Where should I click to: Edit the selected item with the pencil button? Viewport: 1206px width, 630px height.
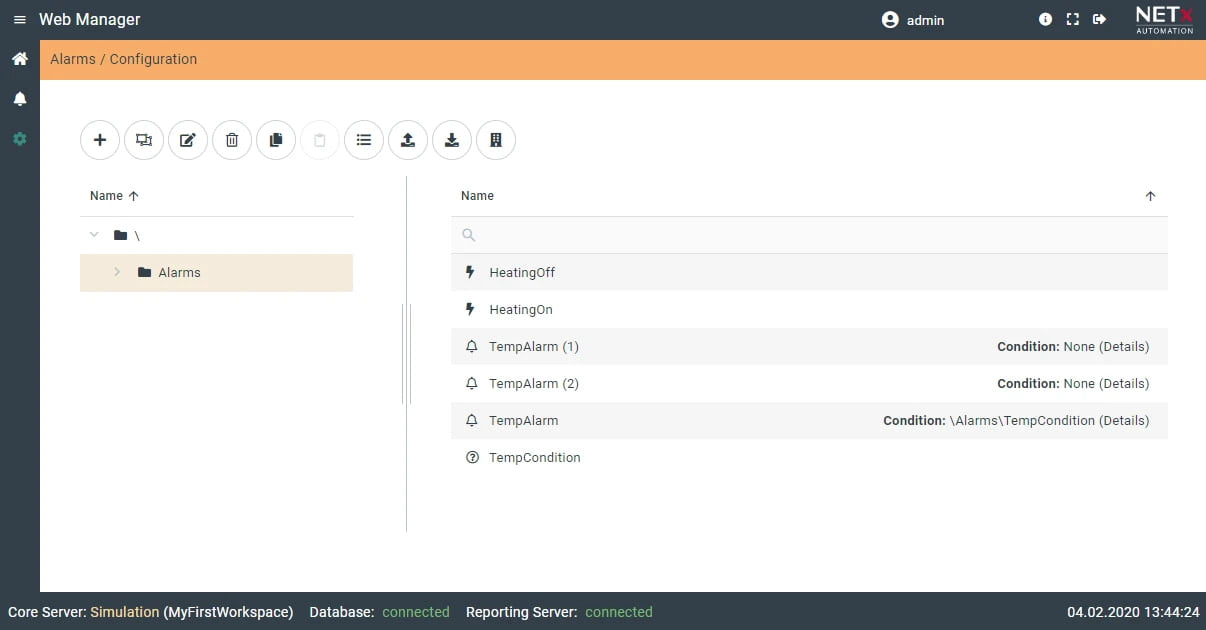click(x=188, y=140)
